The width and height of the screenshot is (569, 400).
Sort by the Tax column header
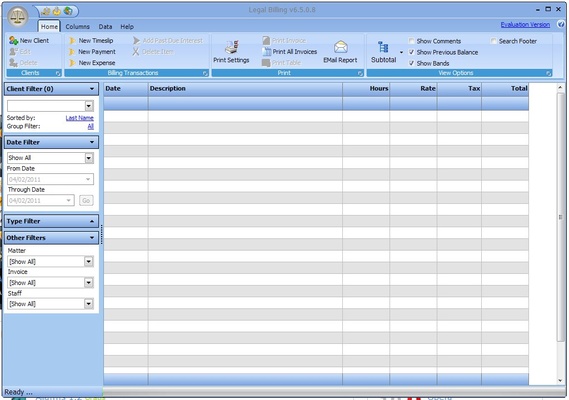459,89
